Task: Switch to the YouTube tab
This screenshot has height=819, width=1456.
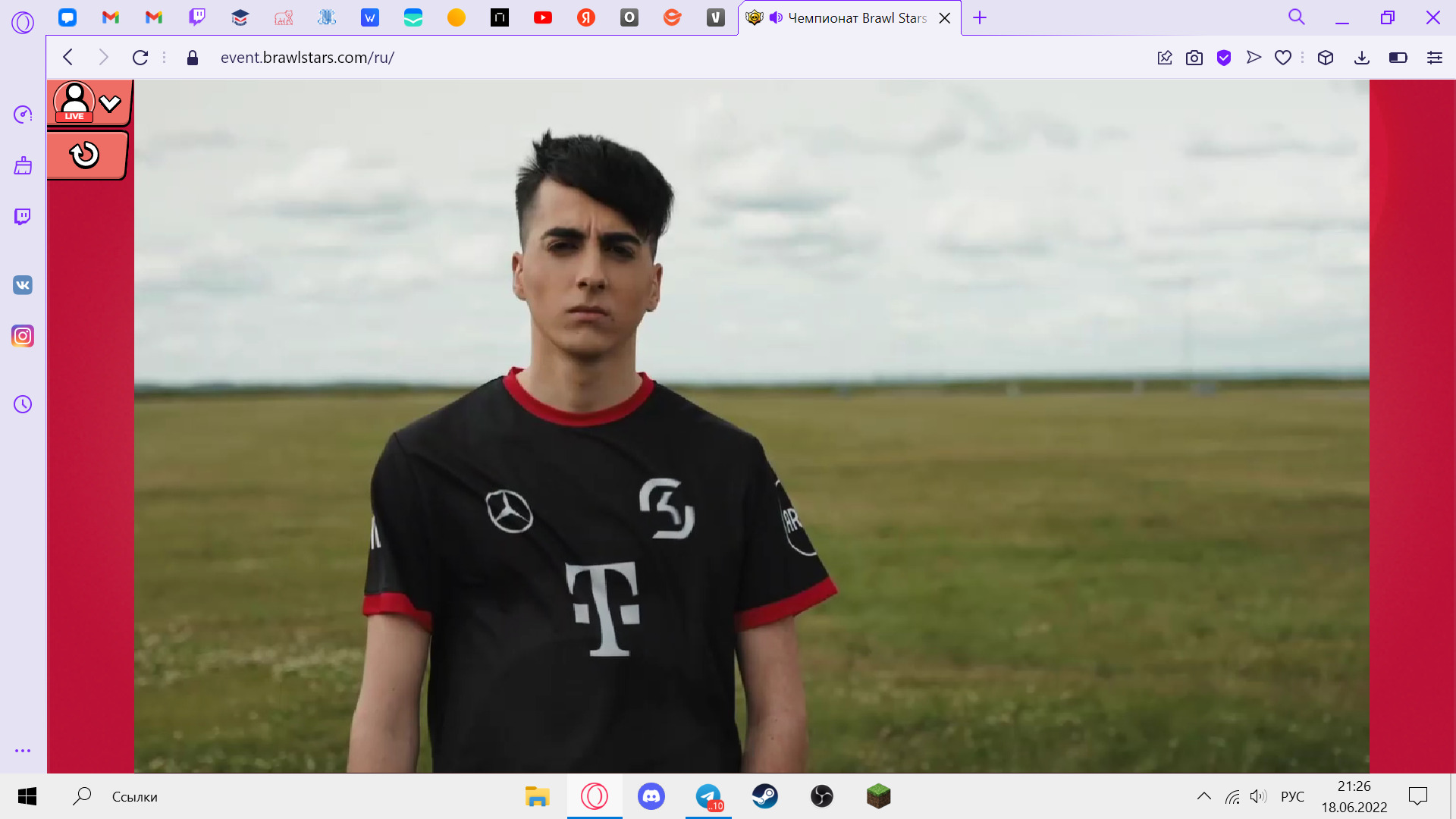Action: coord(543,17)
